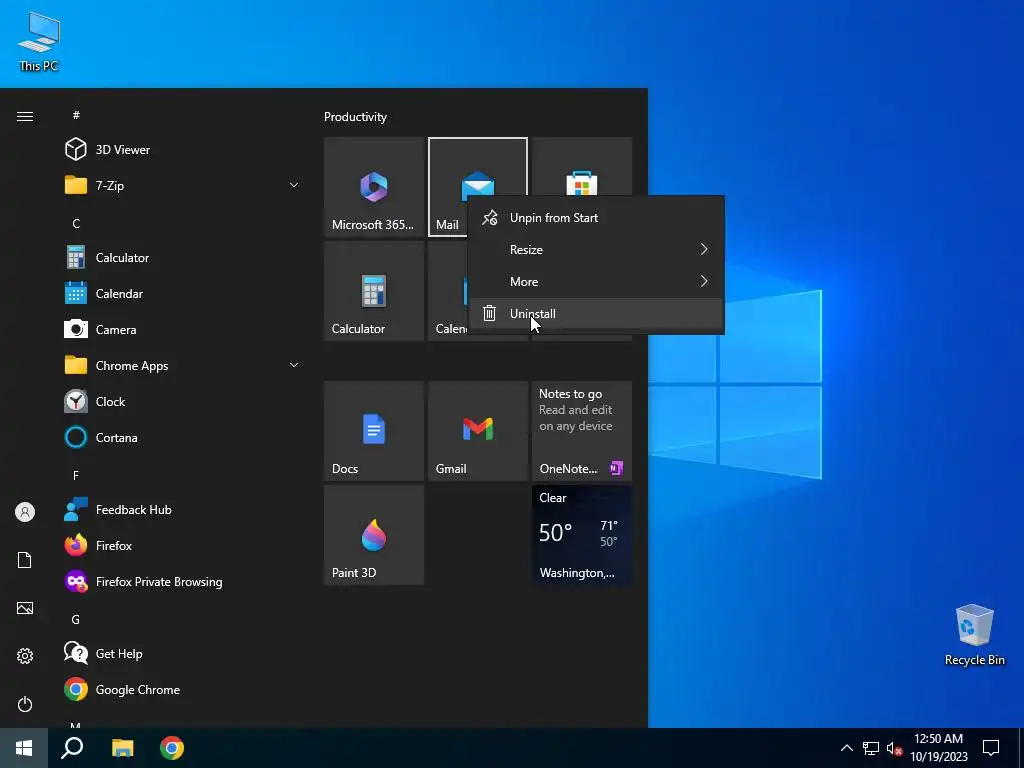This screenshot has height=768, width=1024.
Task: Open the Pictures sidebar icon
Action: [25, 608]
